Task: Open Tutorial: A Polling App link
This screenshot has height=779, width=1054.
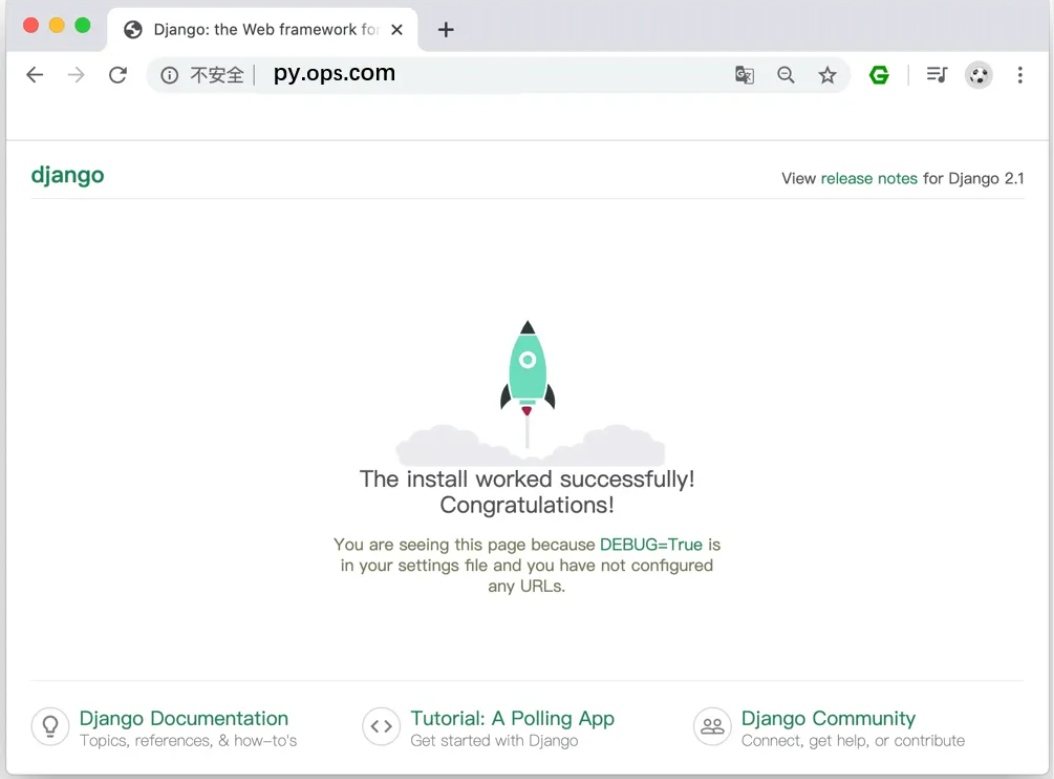Action: tap(512, 718)
